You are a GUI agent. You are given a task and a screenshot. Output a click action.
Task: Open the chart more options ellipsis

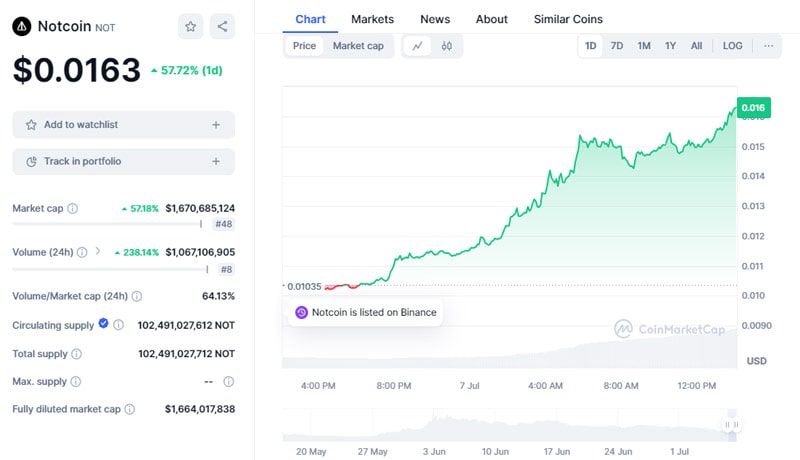pyautogui.click(x=768, y=46)
